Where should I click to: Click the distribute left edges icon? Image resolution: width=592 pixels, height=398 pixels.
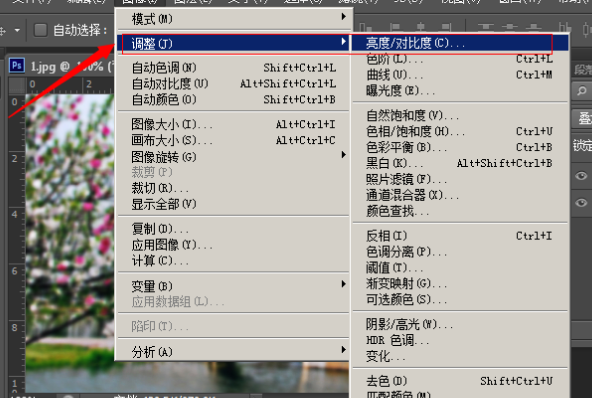click(565, 27)
